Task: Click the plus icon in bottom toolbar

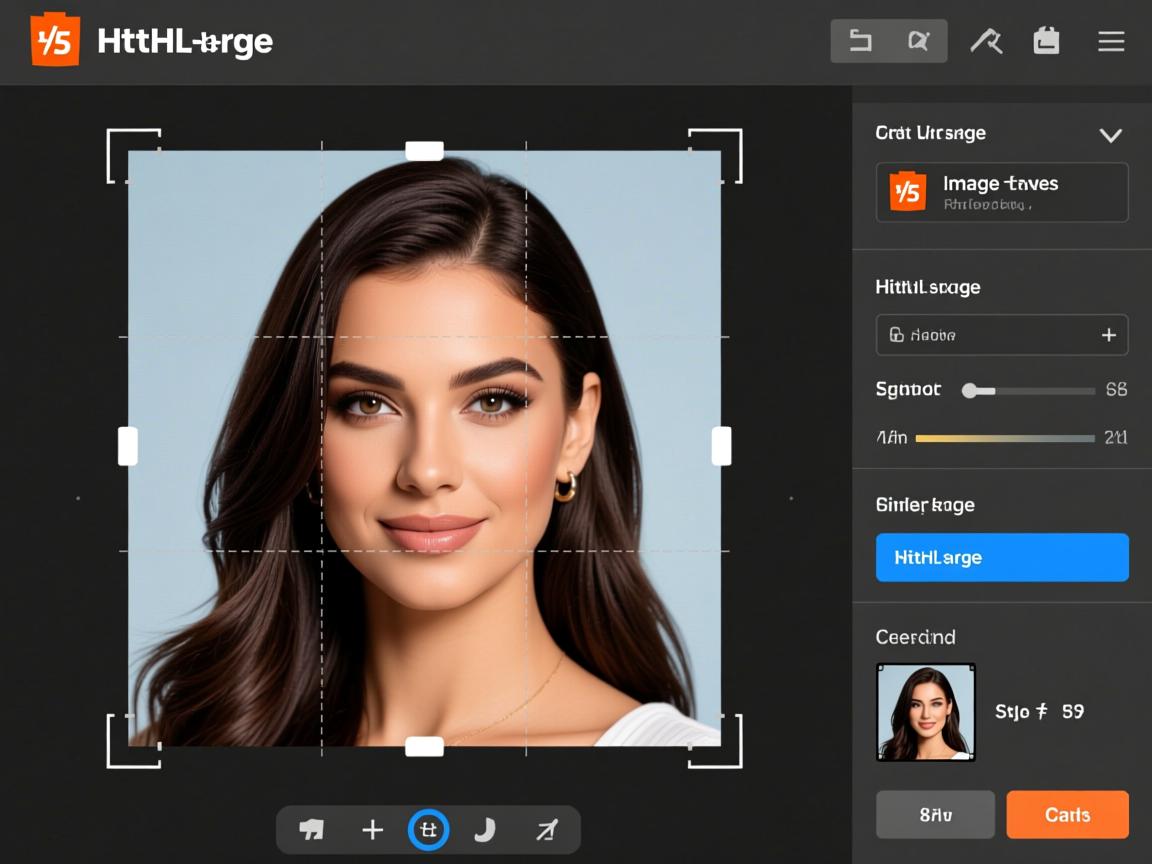Action: [372, 830]
